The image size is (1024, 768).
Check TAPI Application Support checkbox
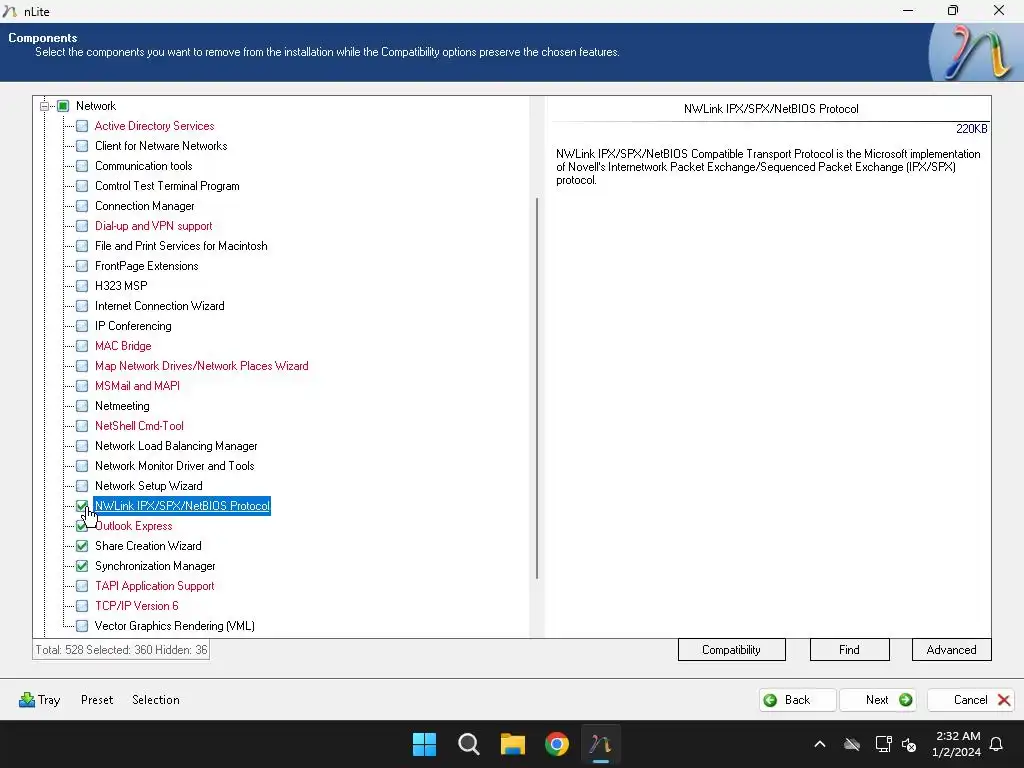pos(82,586)
